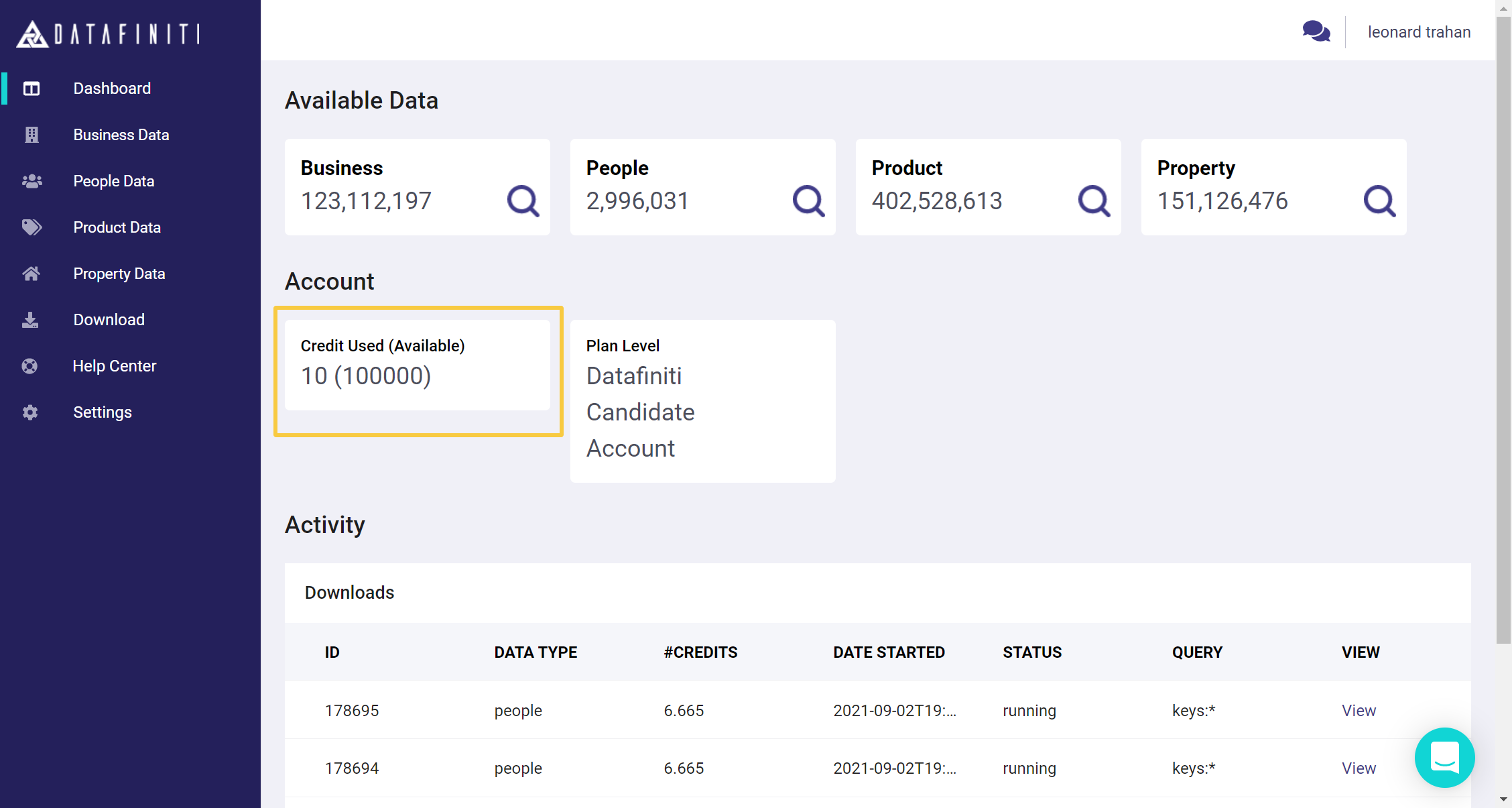This screenshot has width=1512, height=808.
Task: View download 178694 details
Action: coord(1358,768)
